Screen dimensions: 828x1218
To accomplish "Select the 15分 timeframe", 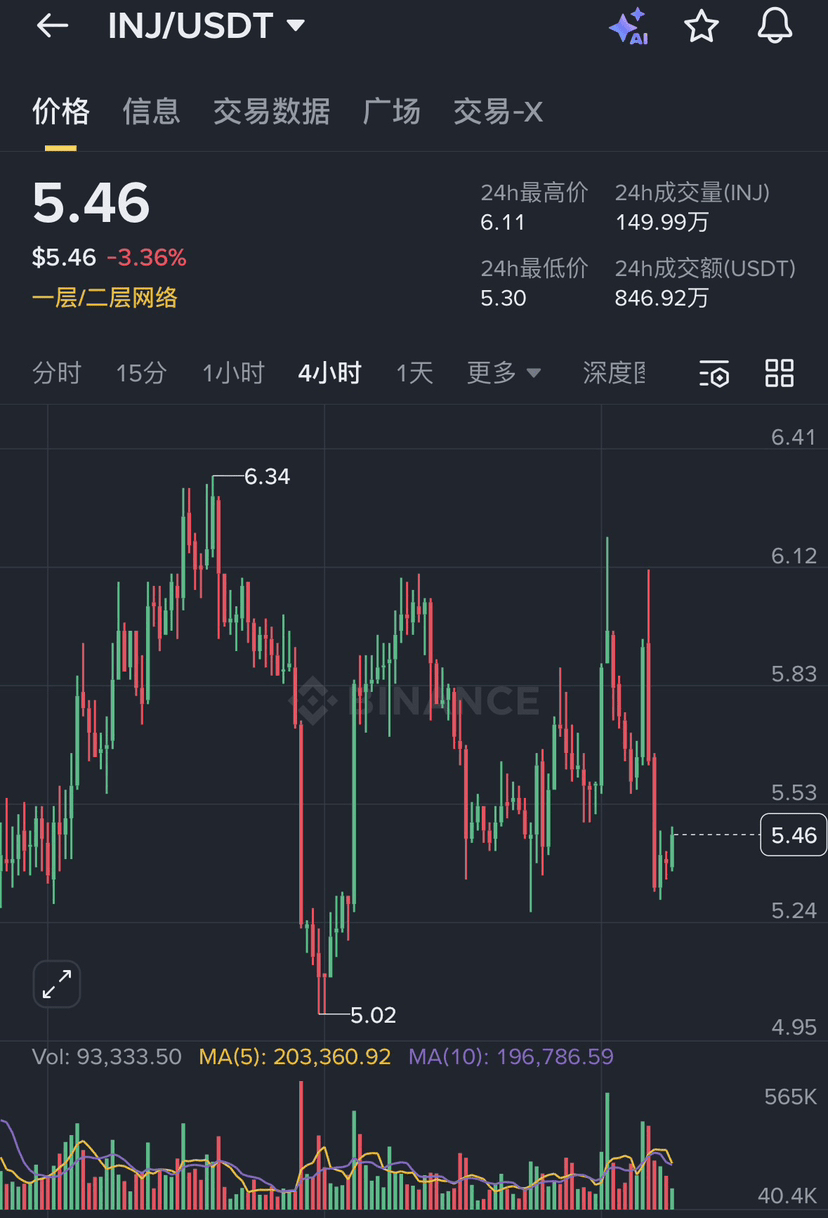I will [x=141, y=373].
